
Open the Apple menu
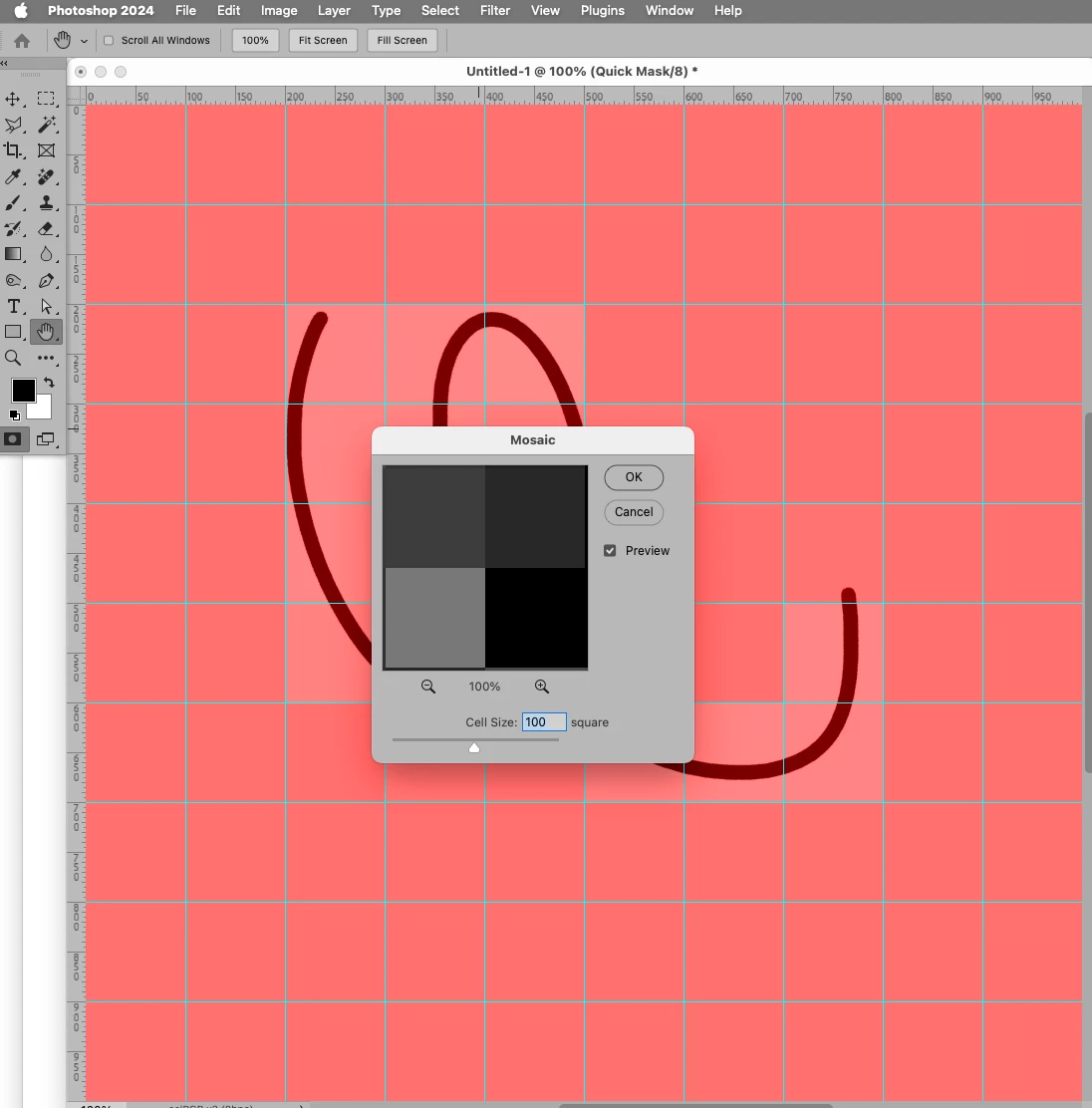point(21,11)
